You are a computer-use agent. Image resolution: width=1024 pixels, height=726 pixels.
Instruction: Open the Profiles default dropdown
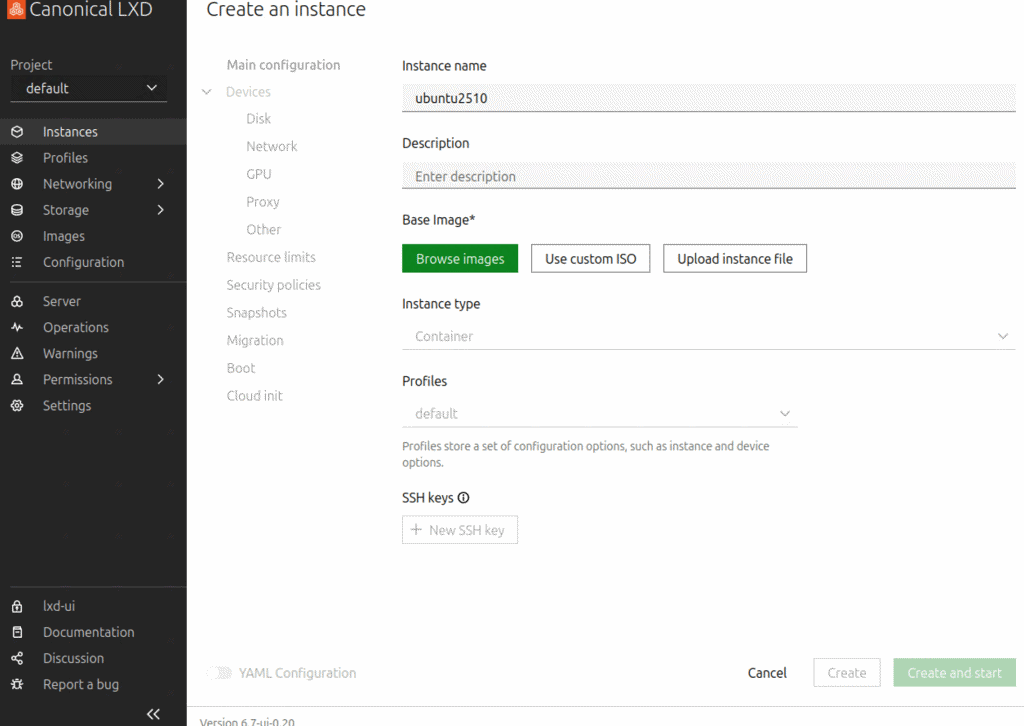600,414
